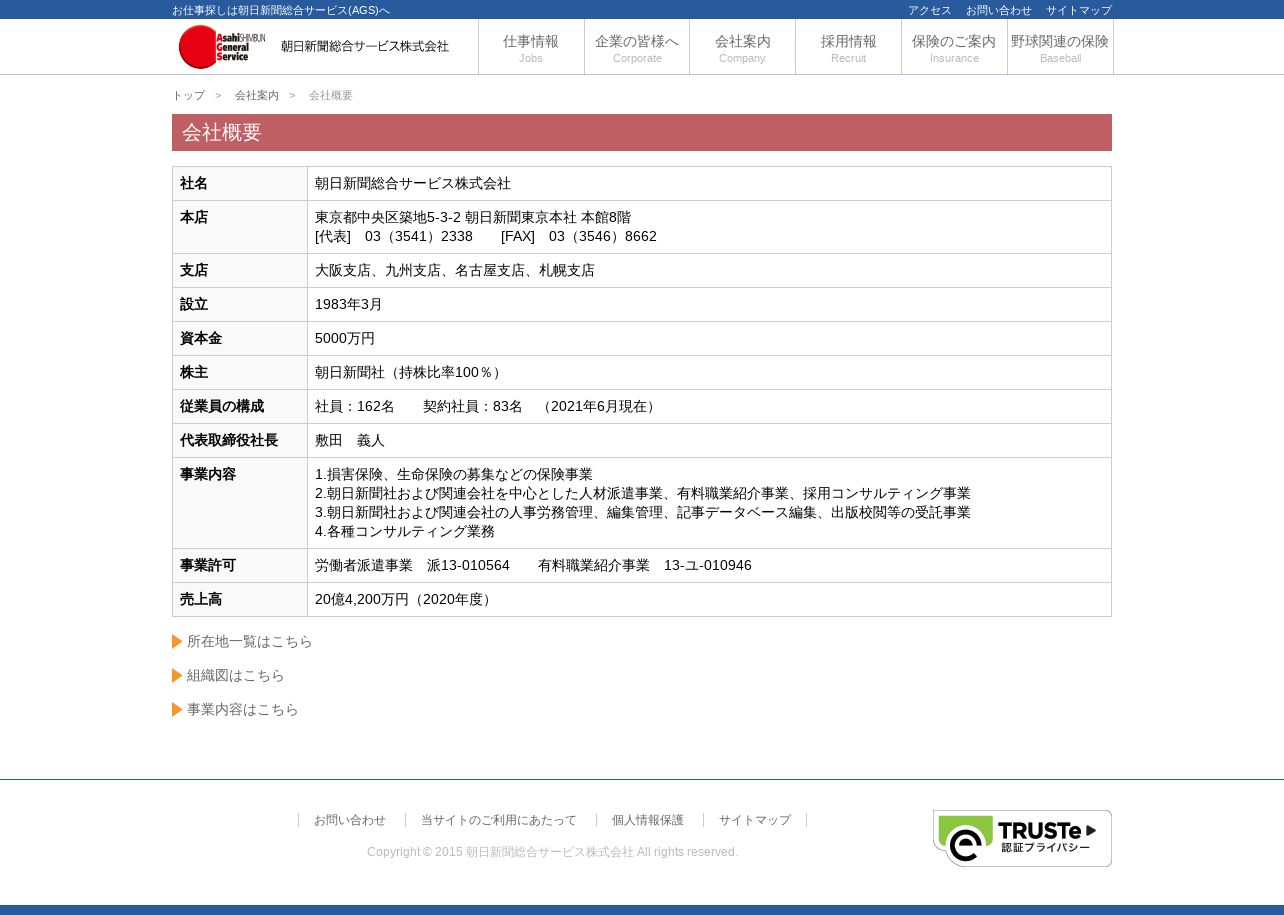
Task: Click the employee count 社員：162名 line
Action: coord(488,407)
